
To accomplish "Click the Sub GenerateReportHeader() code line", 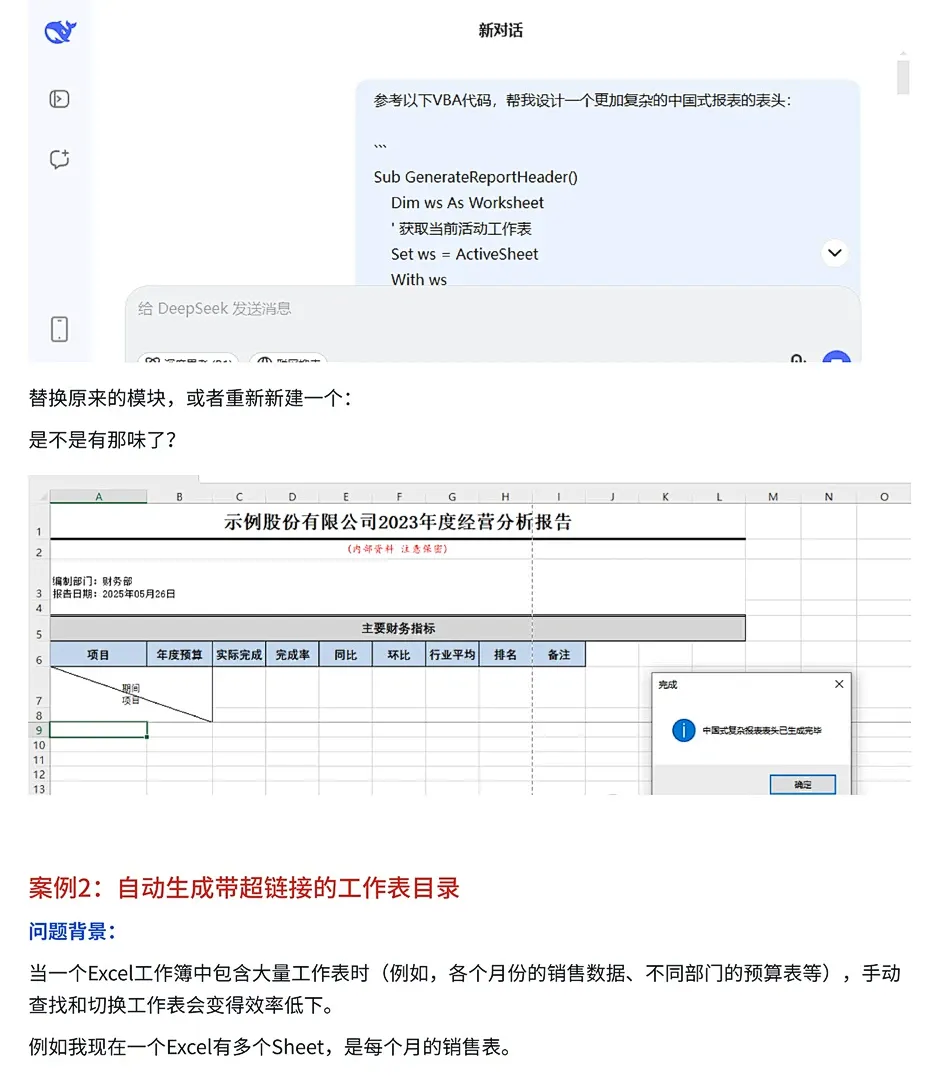I will tap(475, 177).
